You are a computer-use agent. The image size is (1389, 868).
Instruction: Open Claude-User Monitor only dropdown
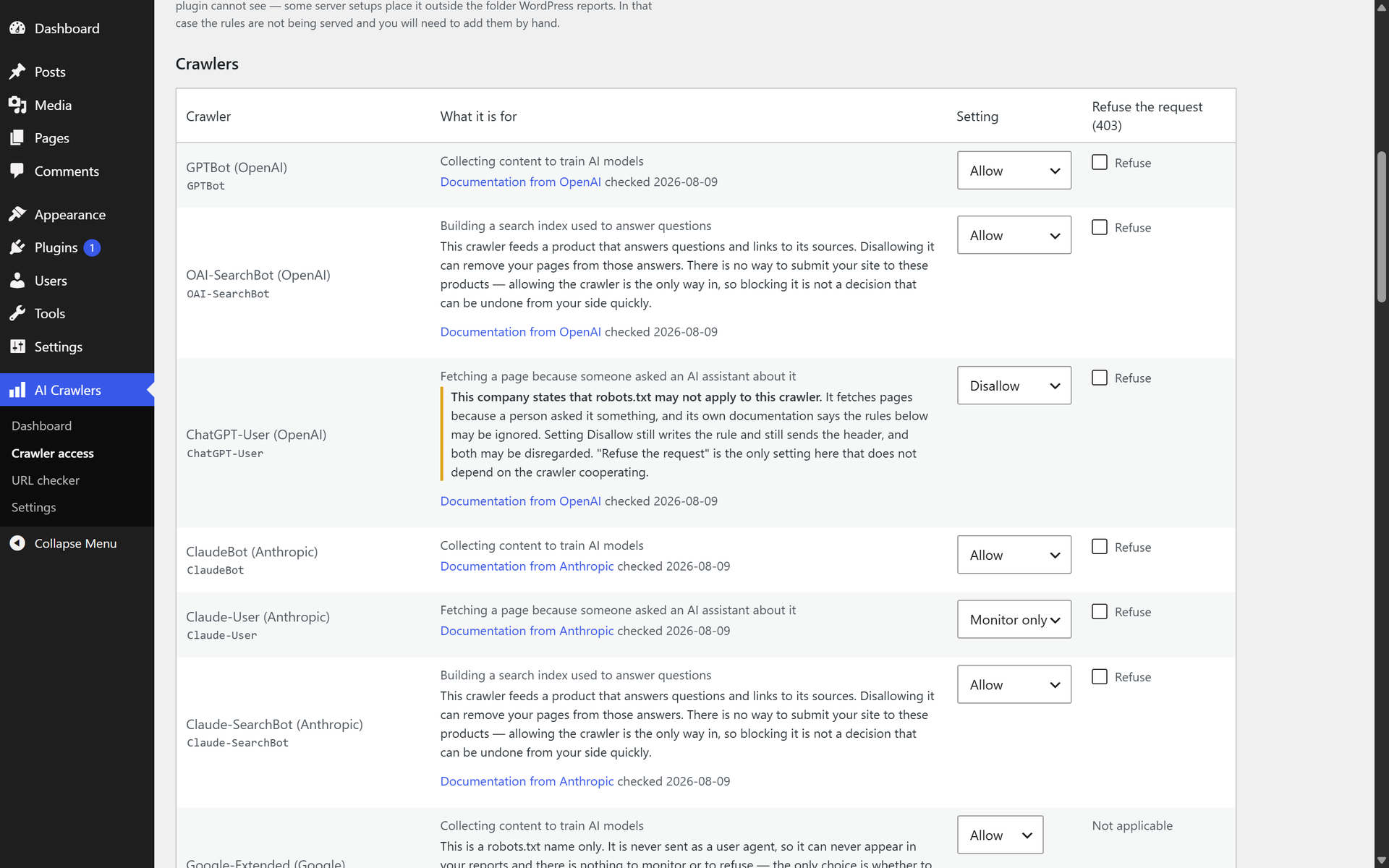click(1014, 620)
